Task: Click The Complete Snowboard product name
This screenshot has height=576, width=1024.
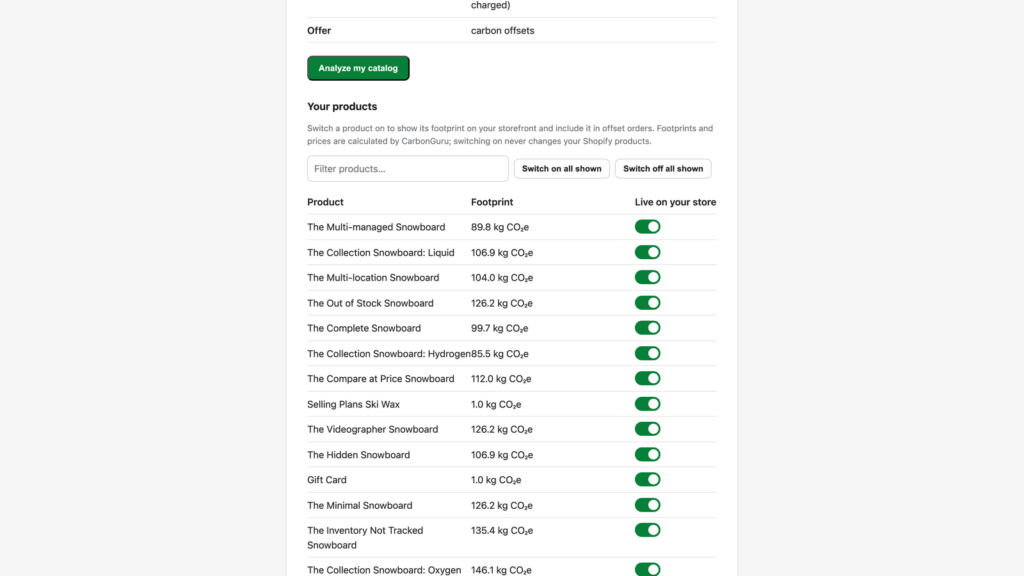Action: point(364,328)
